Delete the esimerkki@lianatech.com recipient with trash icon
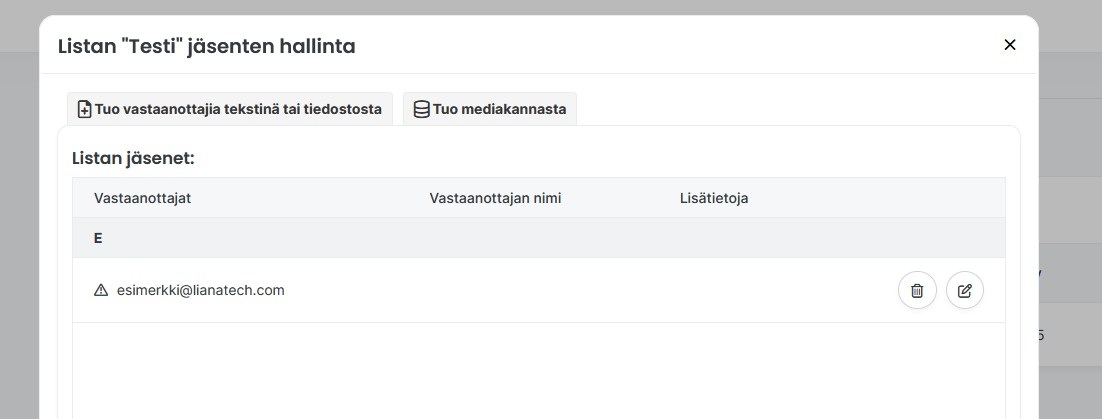 tap(917, 290)
